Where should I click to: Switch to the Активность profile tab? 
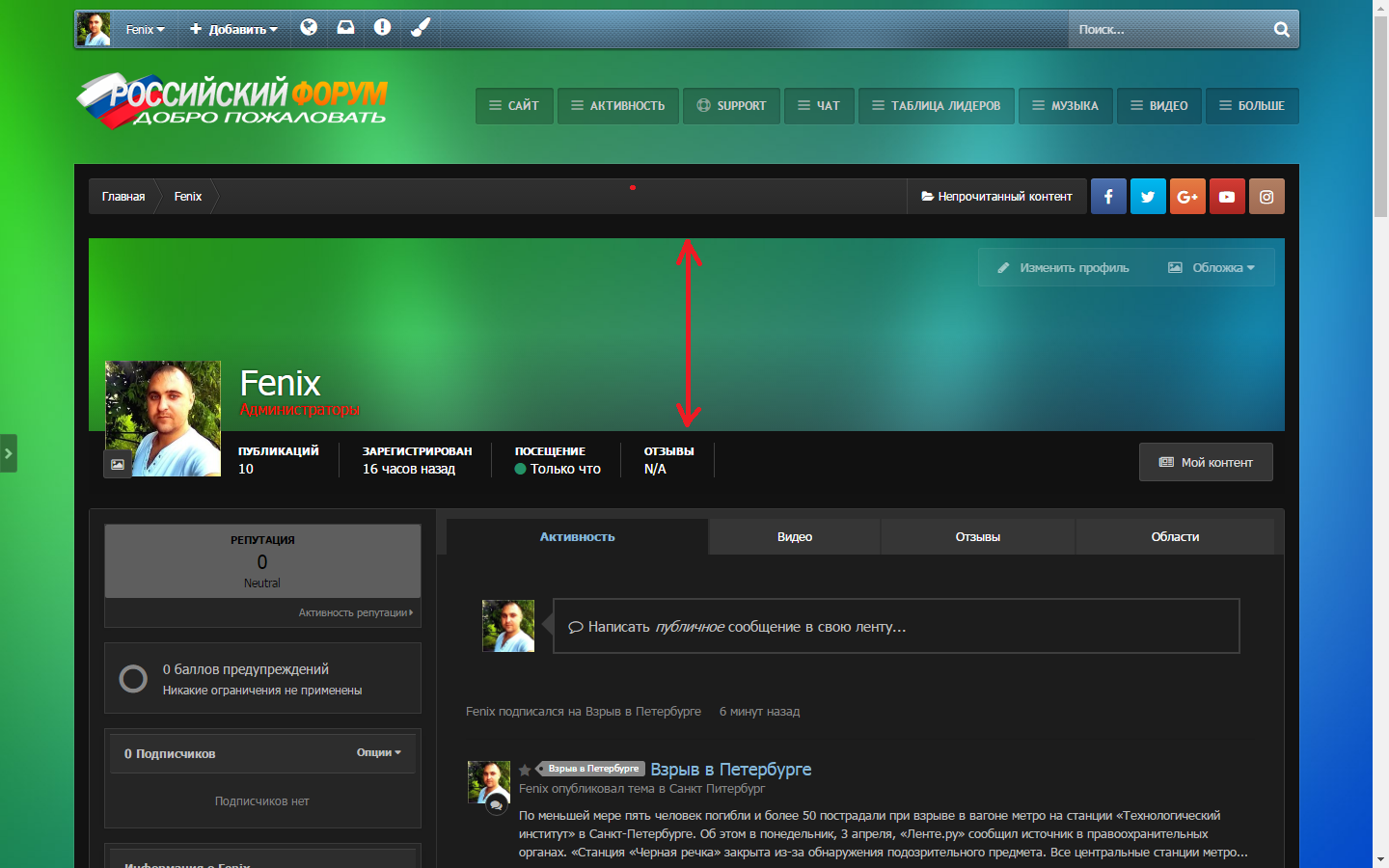coord(577,536)
